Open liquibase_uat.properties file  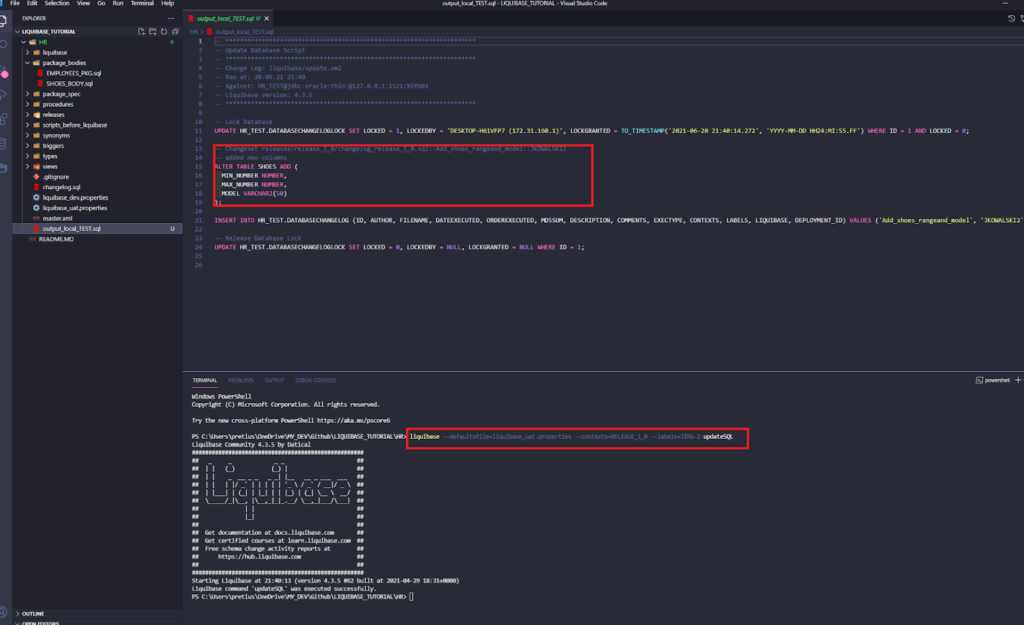[x=97, y=208]
